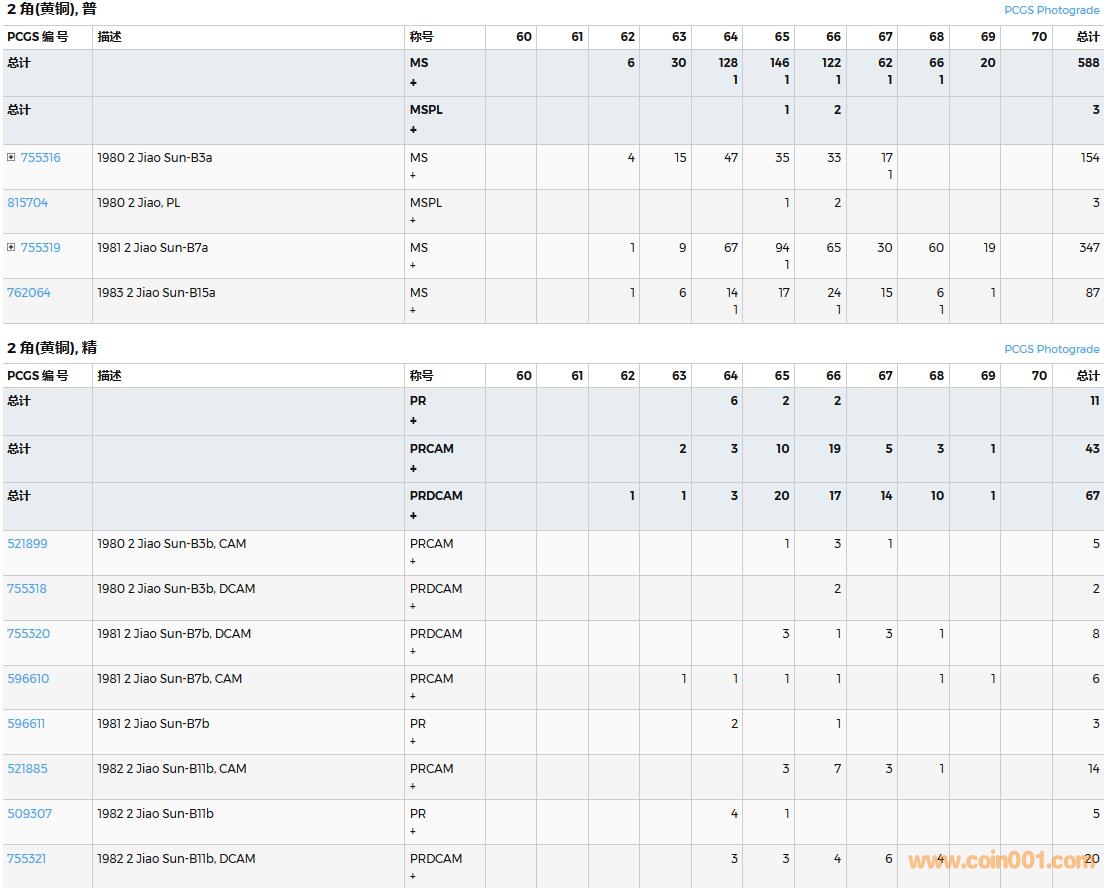Click the 755316 coin number link
Screen dimensions: 1108x888
pyautogui.click(x=40, y=157)
